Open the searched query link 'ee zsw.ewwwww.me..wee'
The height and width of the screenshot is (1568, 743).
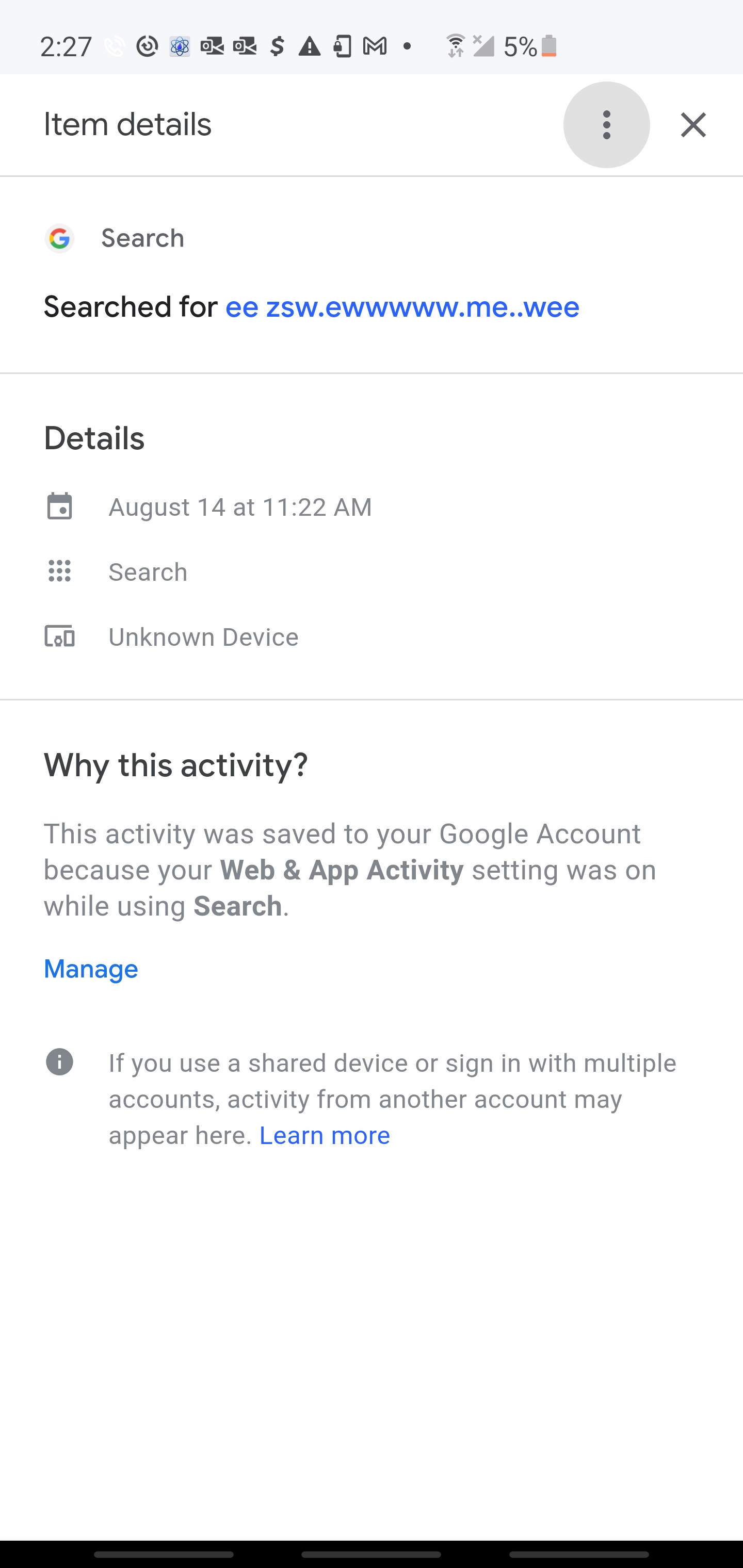402,307
